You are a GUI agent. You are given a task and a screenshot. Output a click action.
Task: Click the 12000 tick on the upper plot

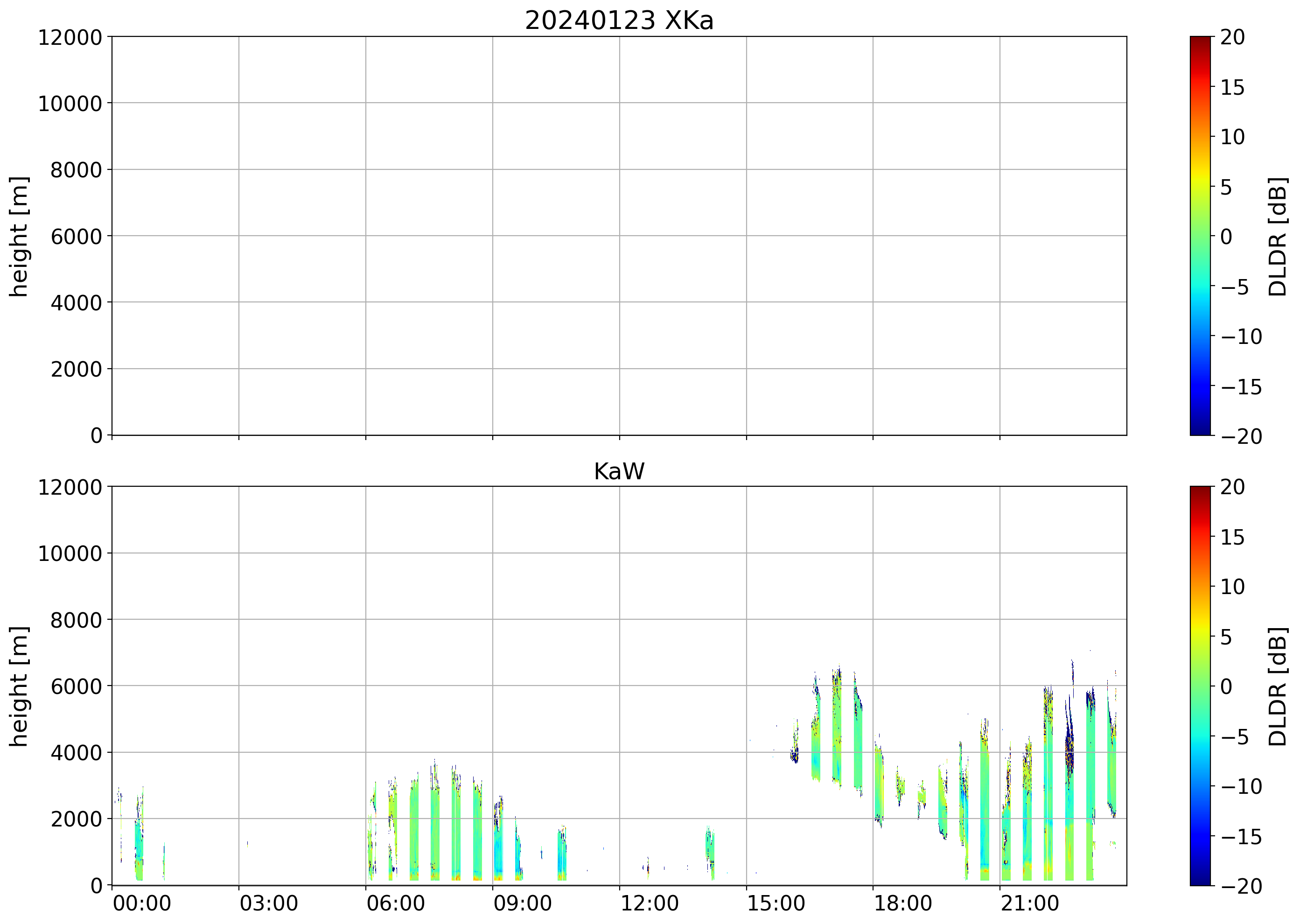click(x=70, y=37)
